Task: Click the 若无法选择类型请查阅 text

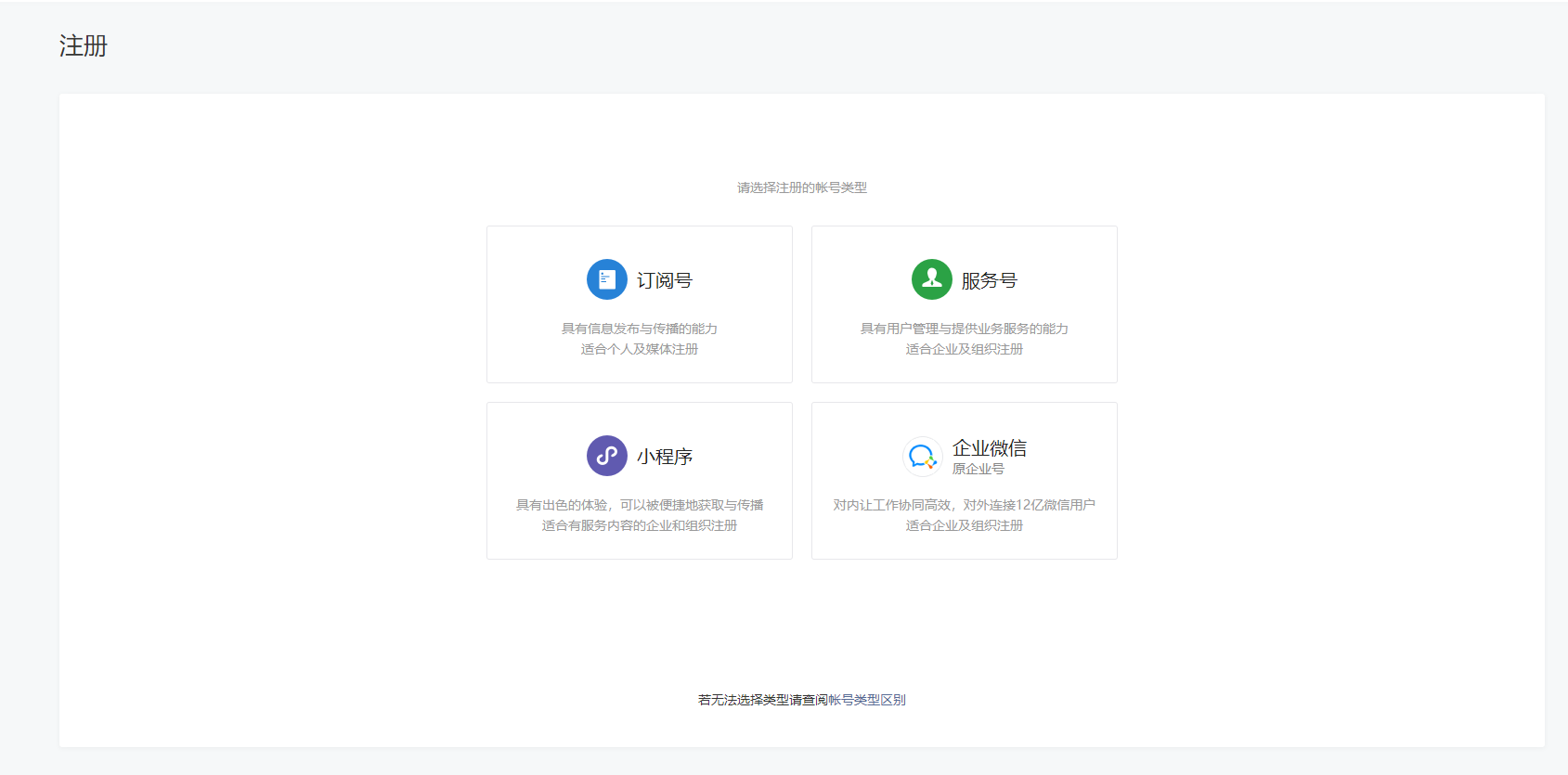Action: [x=763, y=700]
